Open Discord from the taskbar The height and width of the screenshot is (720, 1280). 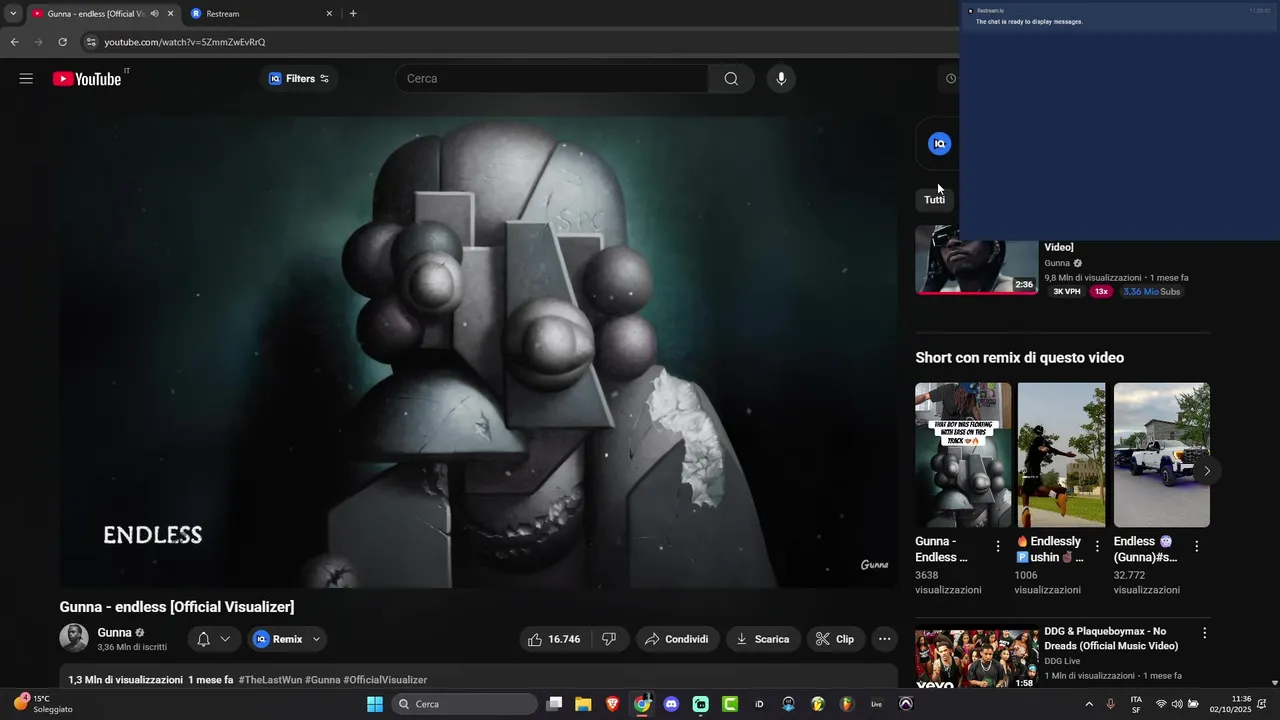pos(671,704)
